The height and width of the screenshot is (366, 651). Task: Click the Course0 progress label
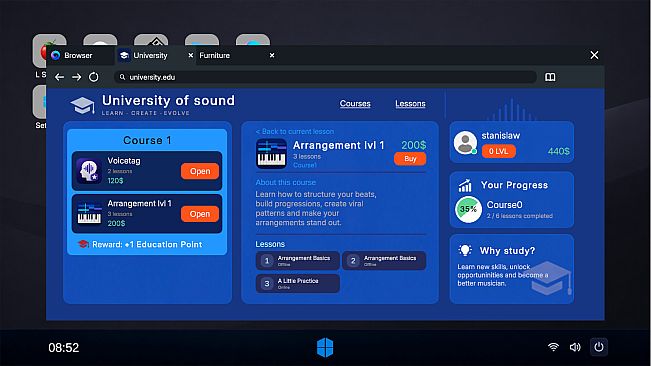click(x=504, y=205)
